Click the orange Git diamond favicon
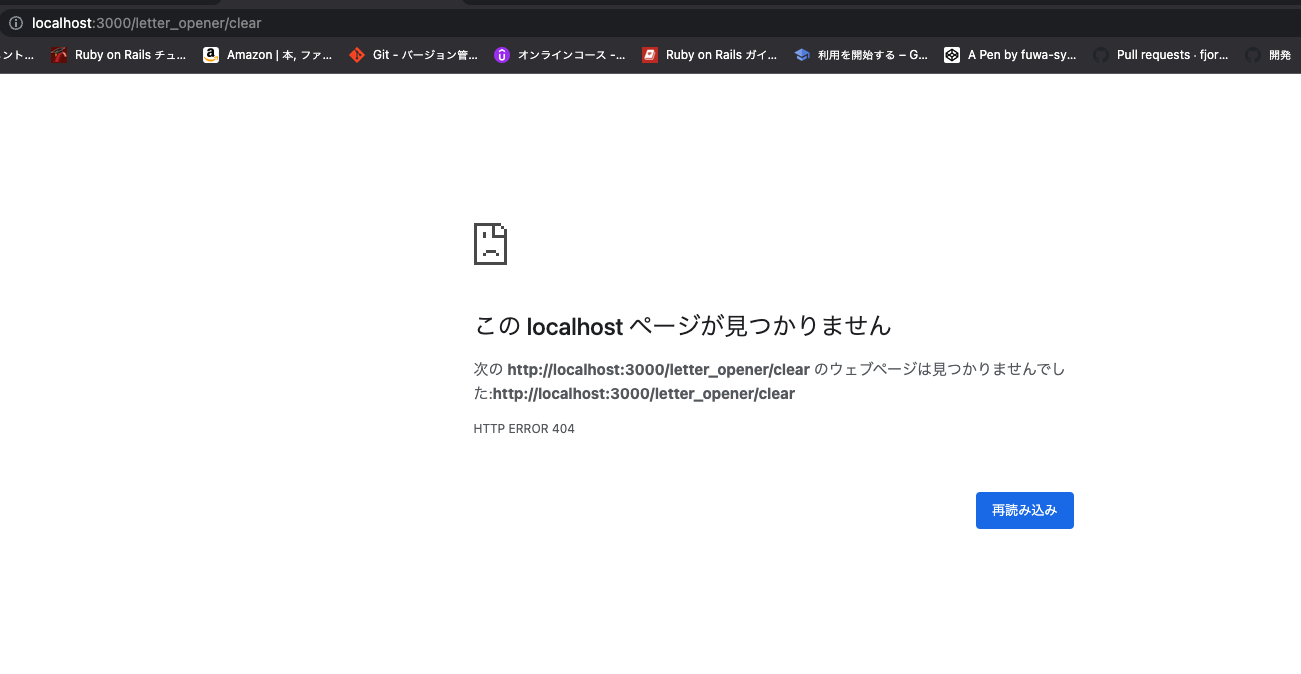Viewport: 1301px width, 674px height. click(x=356, y=55)
